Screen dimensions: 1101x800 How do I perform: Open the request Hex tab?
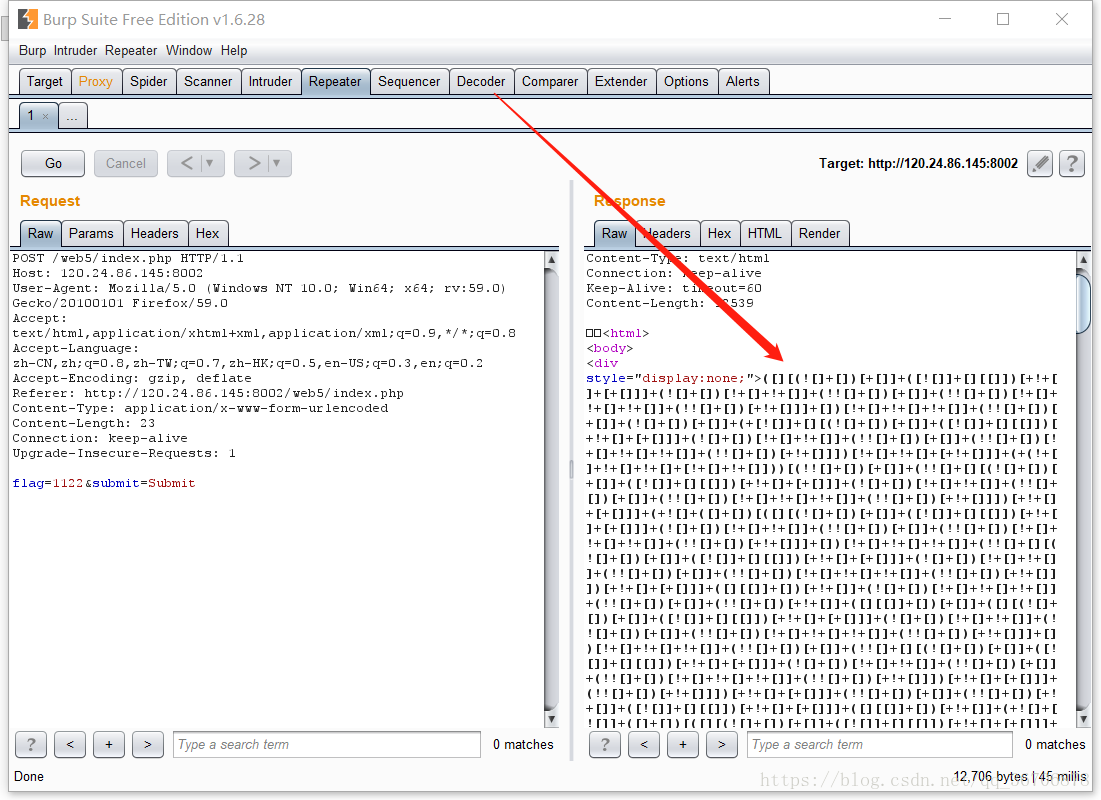(207, 233)
